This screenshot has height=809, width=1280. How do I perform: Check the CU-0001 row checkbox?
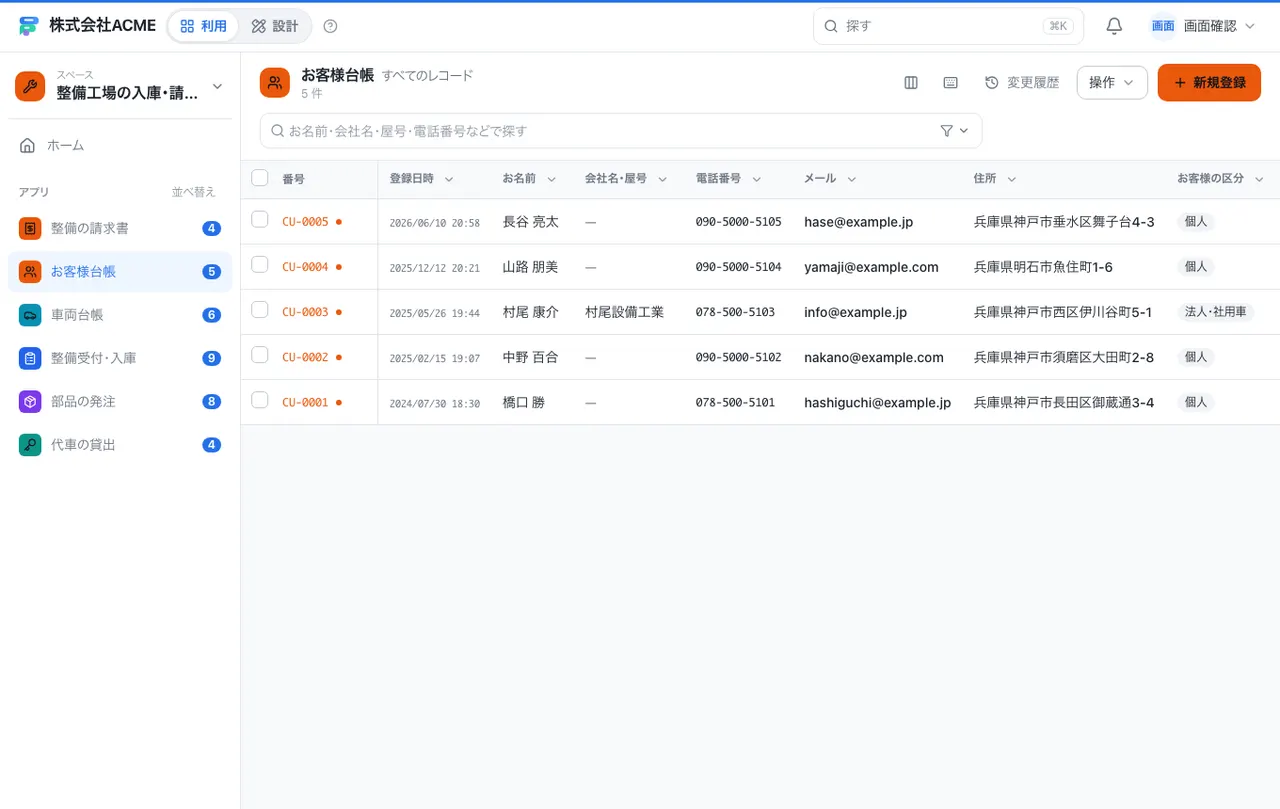pos(260,399)
